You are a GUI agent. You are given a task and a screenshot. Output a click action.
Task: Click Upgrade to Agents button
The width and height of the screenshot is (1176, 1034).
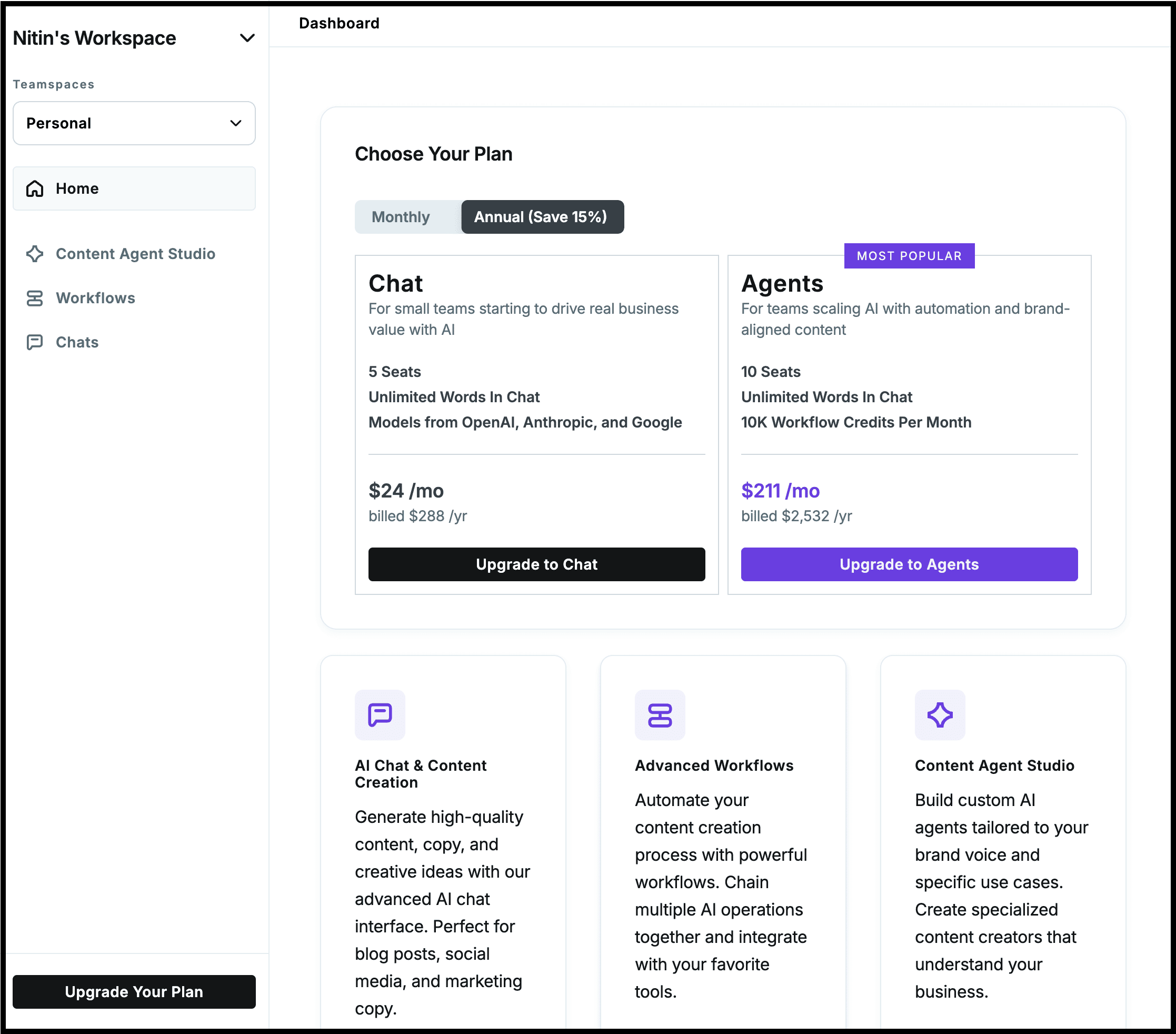(909, 564)
